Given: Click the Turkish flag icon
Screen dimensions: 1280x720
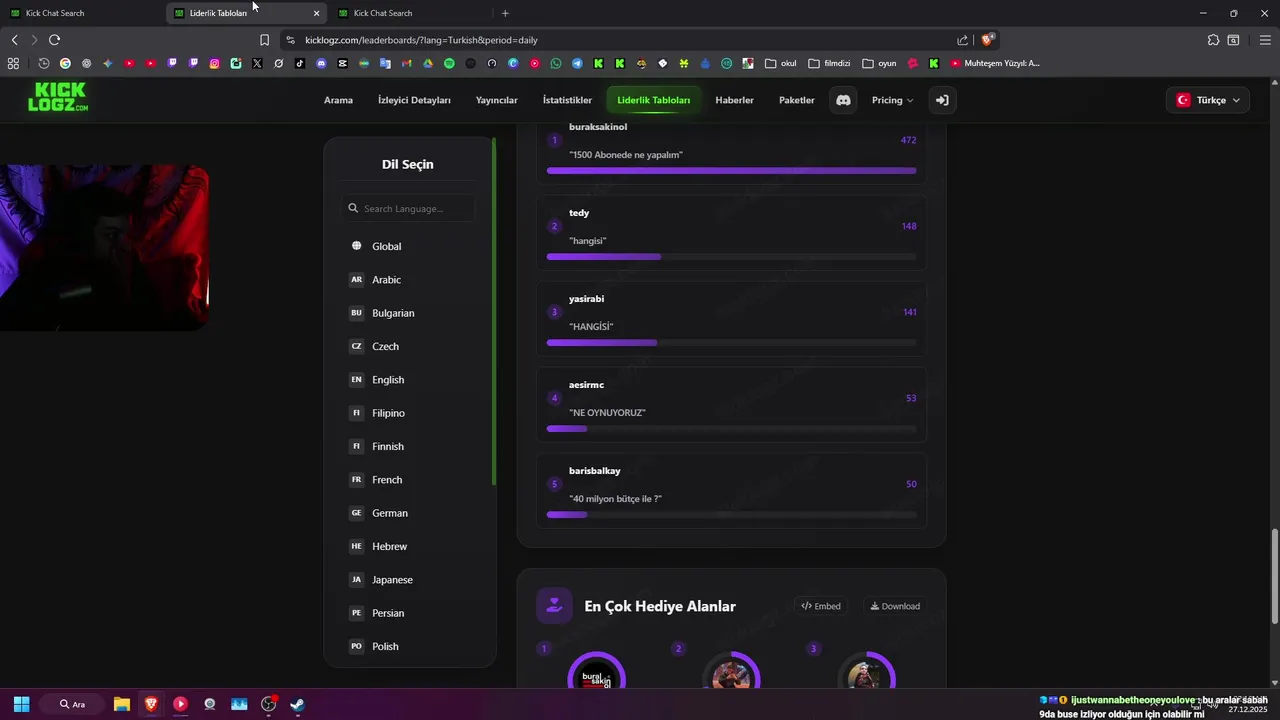Looking at the screenshot, I should [1183, 100].
